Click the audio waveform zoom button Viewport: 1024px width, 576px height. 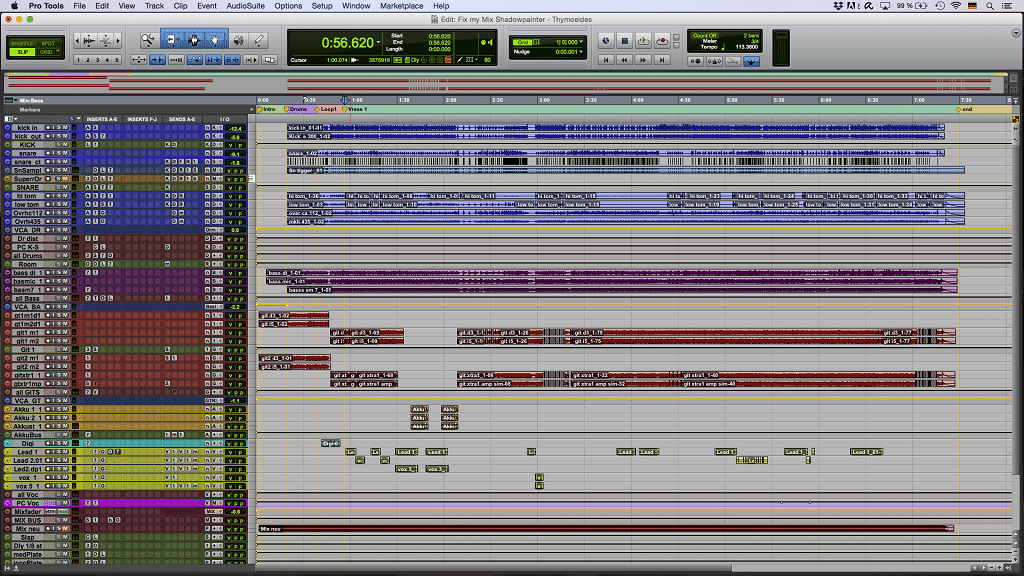click(x=89, y=40)
